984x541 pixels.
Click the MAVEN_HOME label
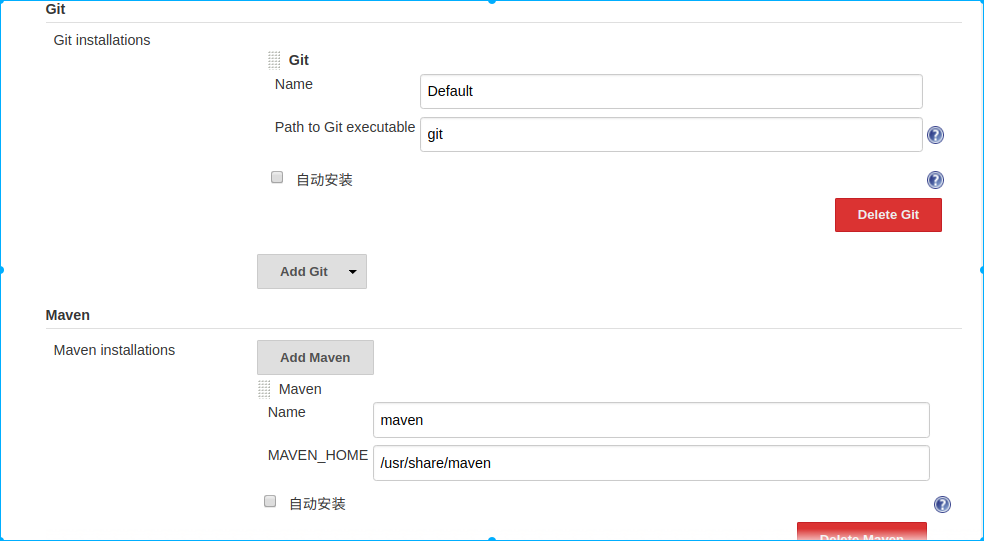click(318, 456)
